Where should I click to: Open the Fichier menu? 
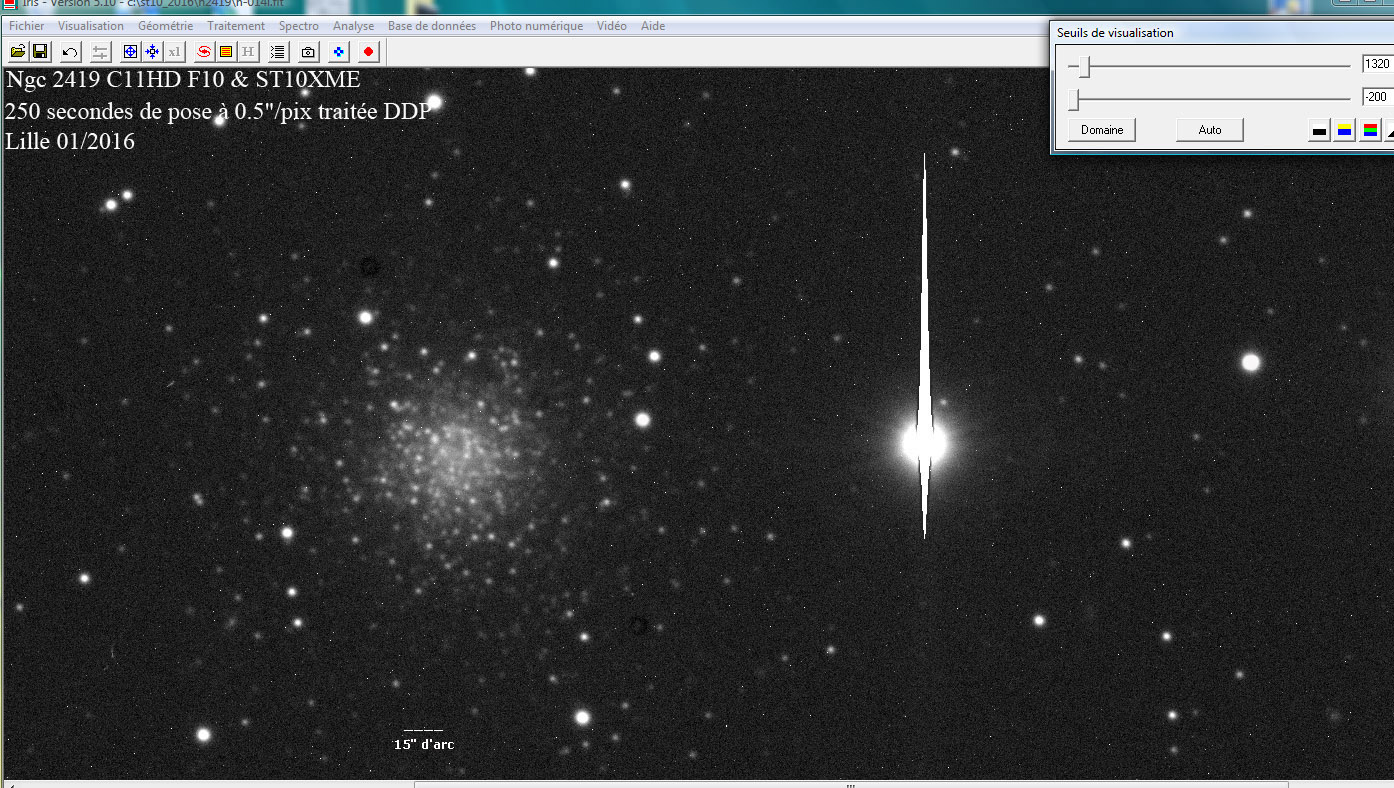pyautogui.click(x=27, y=26)
